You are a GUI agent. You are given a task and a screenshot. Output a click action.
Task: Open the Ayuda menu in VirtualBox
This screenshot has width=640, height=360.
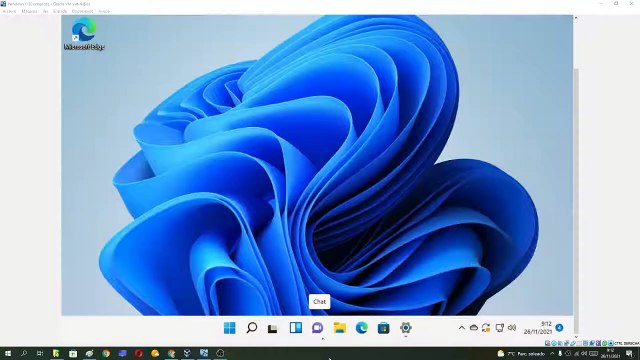(104, 11)
